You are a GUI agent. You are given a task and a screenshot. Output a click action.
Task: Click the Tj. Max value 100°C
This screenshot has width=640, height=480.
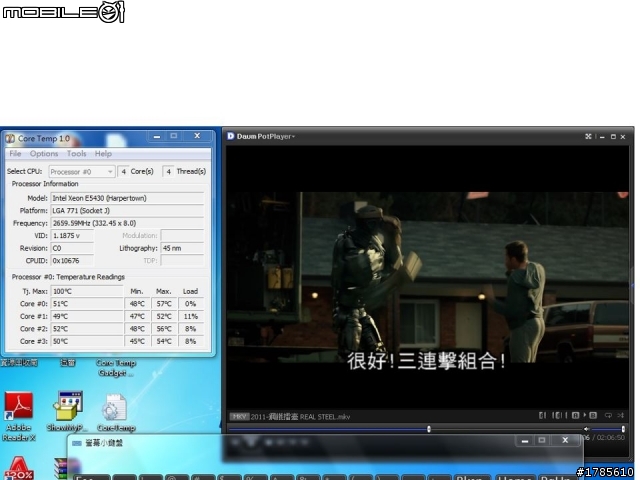pyautogui.click(x=87, y=291)
